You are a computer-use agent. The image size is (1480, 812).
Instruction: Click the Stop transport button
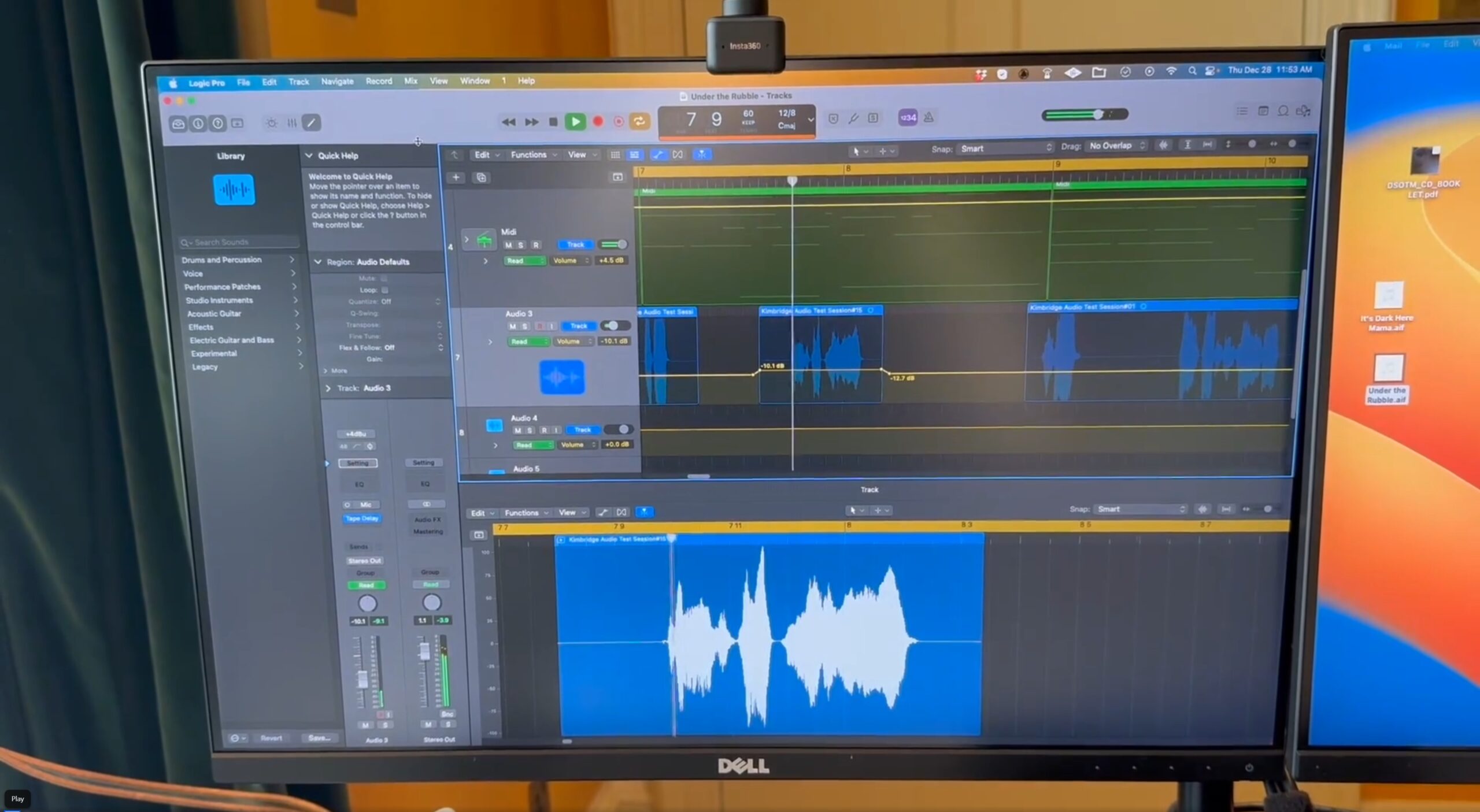point(553,122)
